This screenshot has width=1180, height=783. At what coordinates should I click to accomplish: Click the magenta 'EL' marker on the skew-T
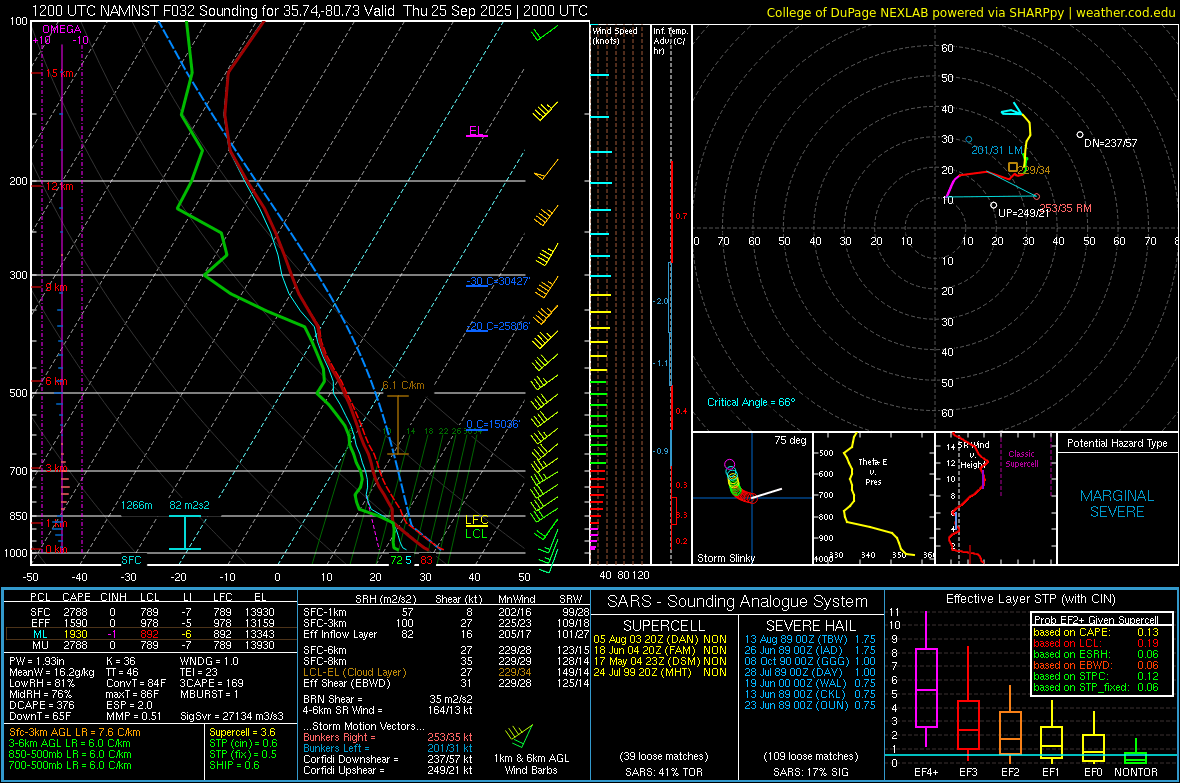point(476,131)
